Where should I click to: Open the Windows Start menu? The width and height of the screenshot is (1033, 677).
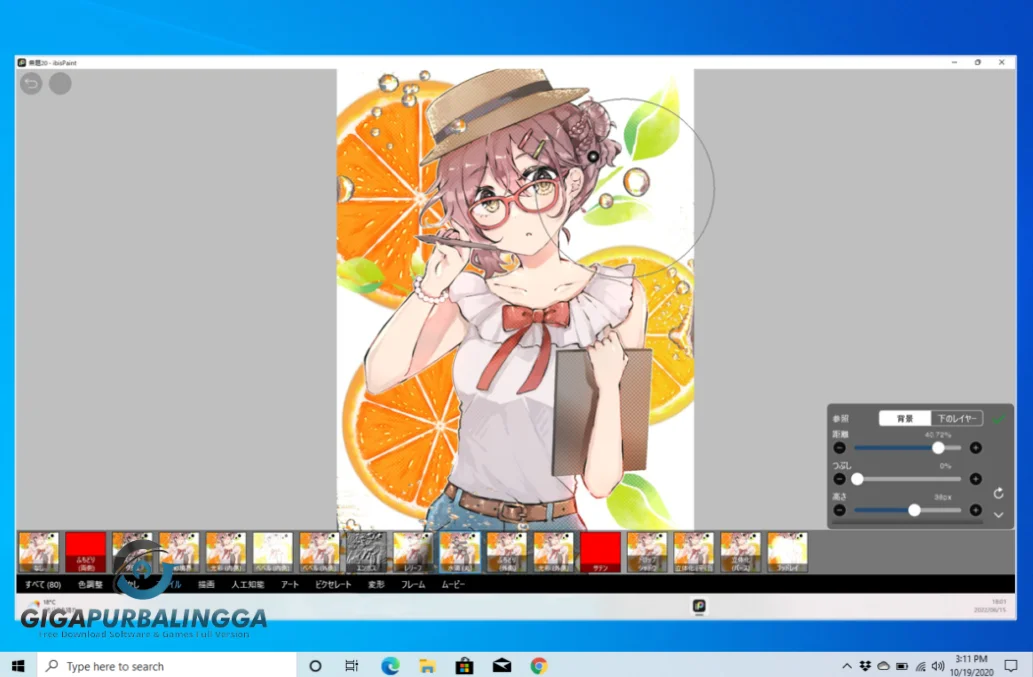[18, 666]
